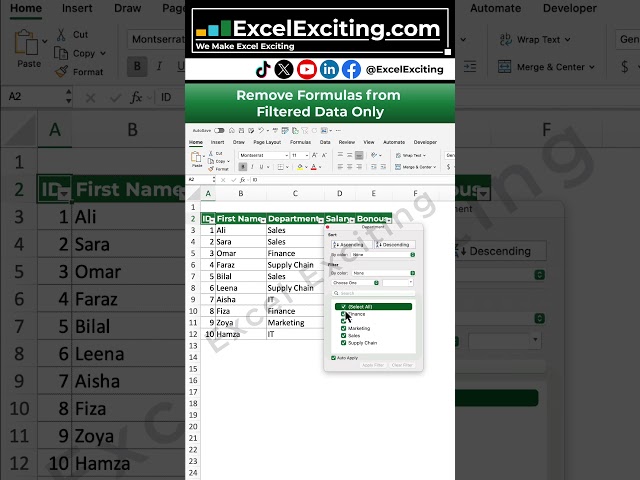
Task: Switch to View tab
Action: (369, 142)
